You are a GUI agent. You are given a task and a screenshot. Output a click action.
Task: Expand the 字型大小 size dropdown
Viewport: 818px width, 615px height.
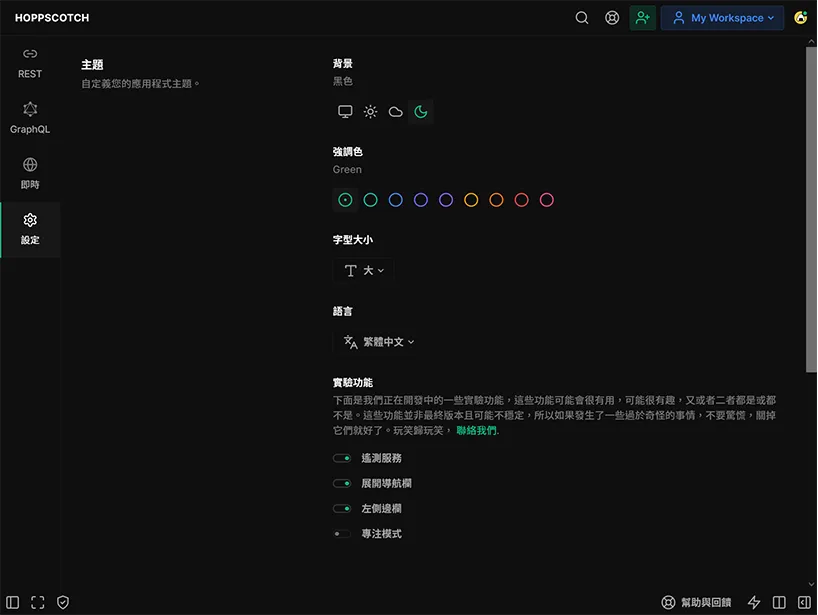364,271
